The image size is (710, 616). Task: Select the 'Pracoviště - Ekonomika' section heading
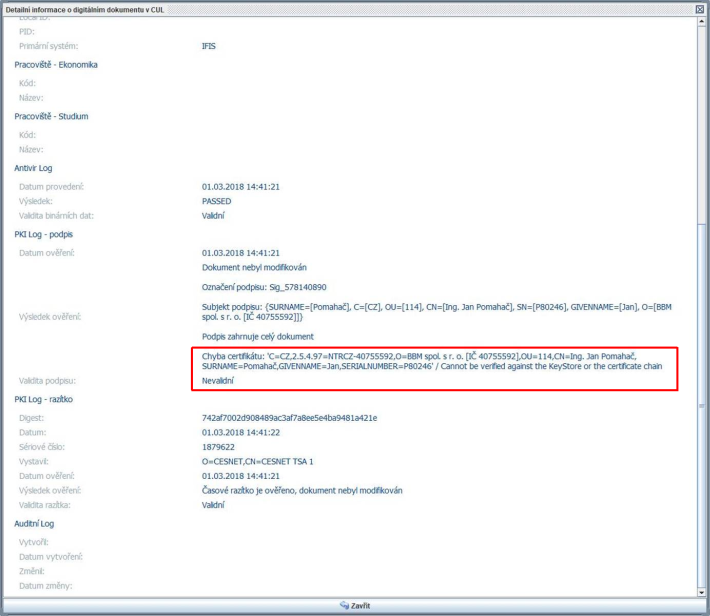coord(56,65)
